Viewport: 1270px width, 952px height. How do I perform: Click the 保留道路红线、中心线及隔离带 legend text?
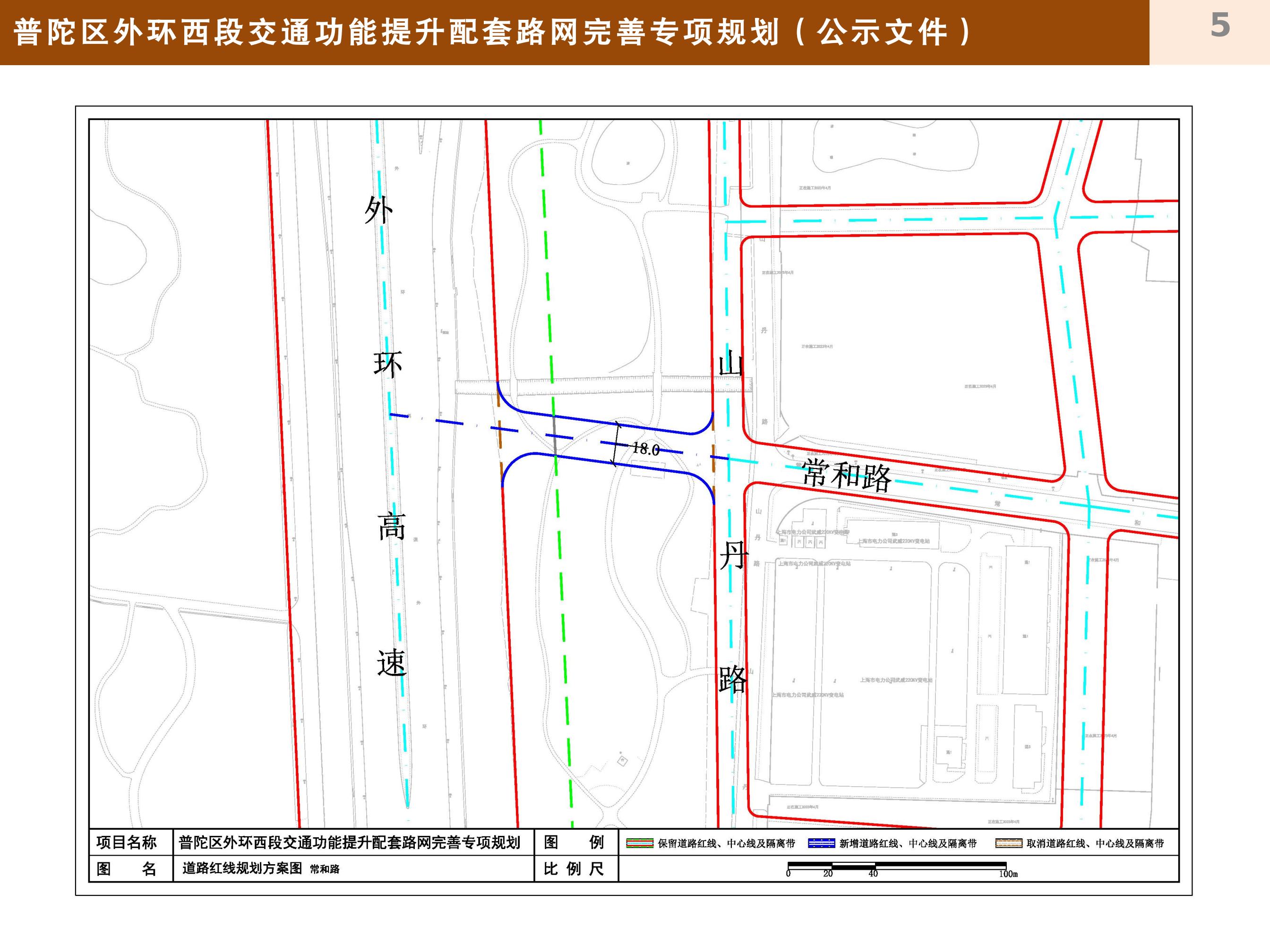click(726, 843)
